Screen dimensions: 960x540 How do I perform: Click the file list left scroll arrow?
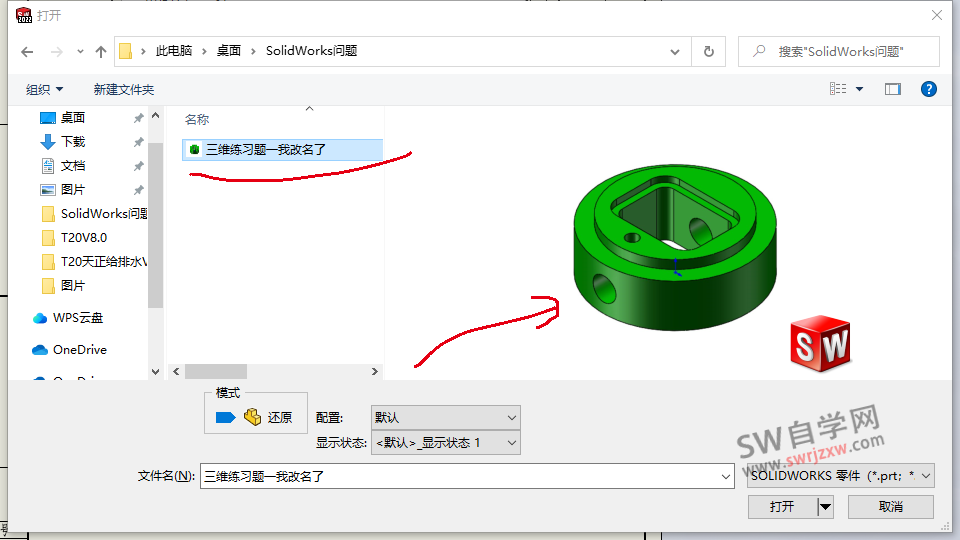176,372
